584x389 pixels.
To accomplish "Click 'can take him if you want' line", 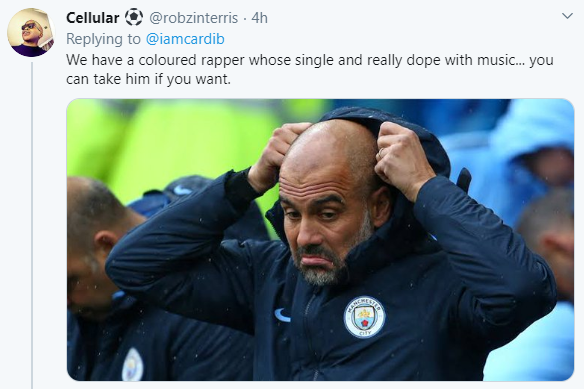I will coord(148,79).
